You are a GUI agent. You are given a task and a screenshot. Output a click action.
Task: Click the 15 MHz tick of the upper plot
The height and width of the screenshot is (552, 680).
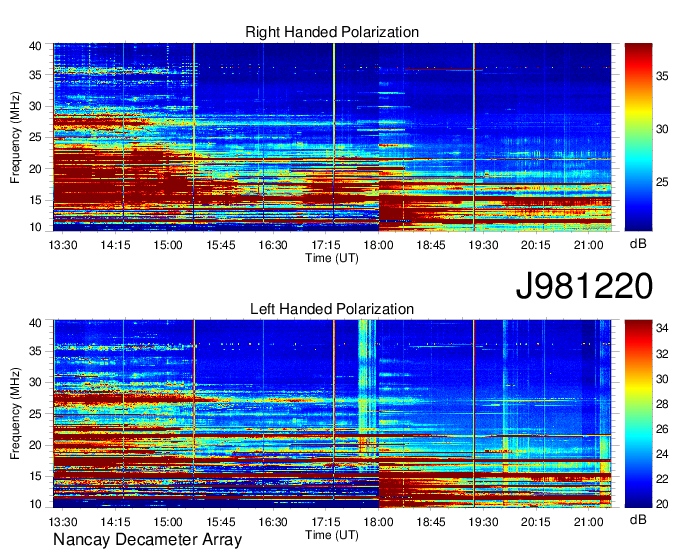coord(36,200)
